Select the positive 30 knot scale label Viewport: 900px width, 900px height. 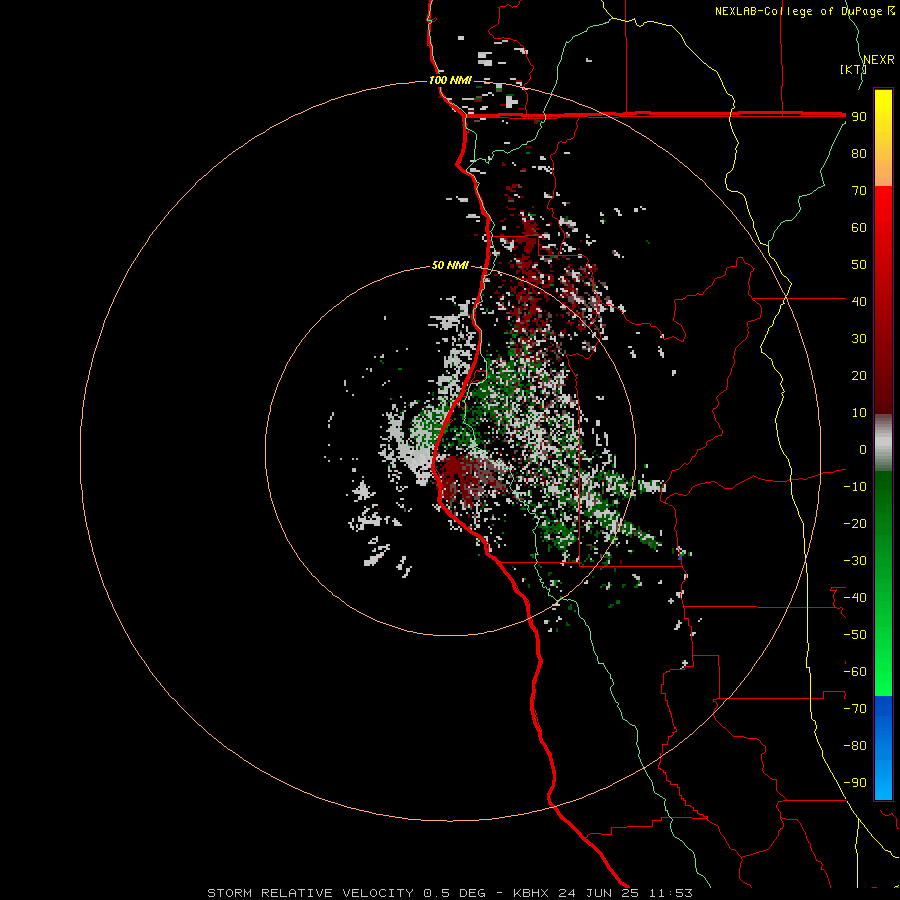(x=859, y=339)
